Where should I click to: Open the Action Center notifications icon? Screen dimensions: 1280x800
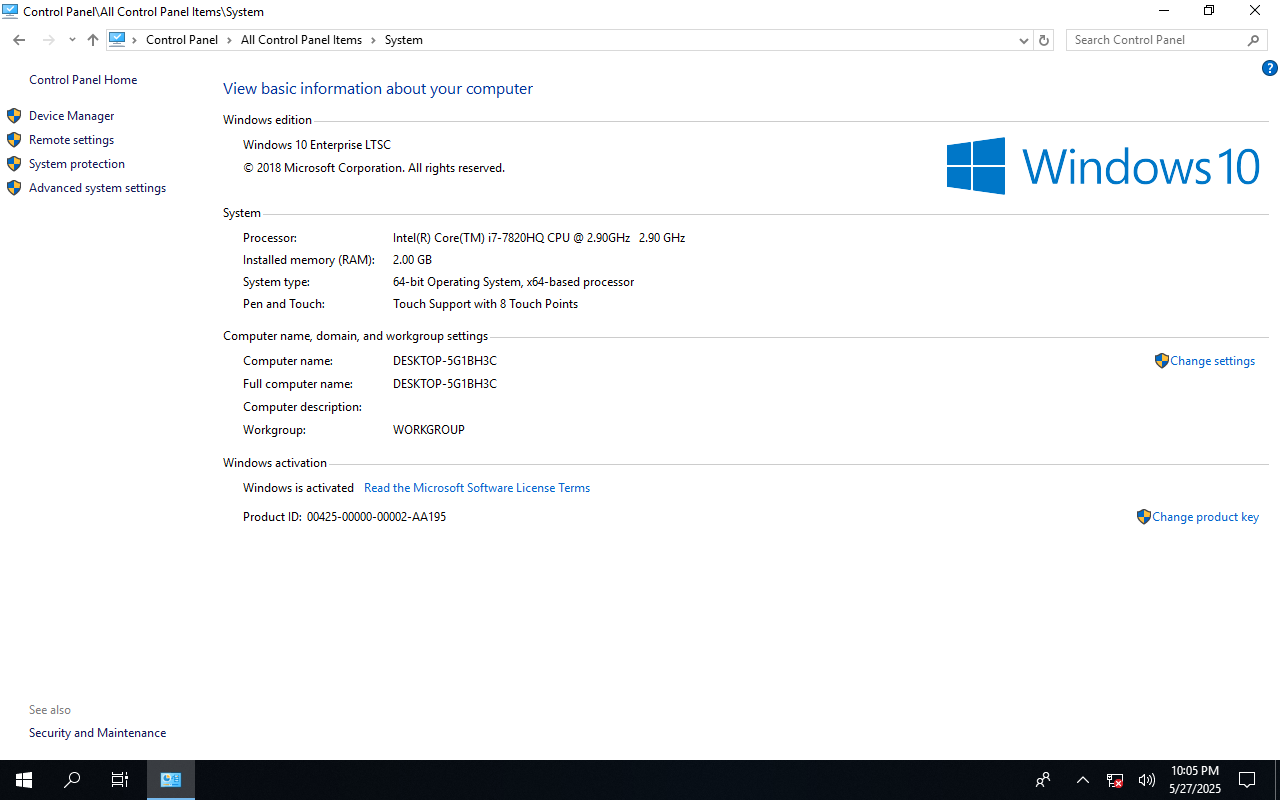(1247, 780)
